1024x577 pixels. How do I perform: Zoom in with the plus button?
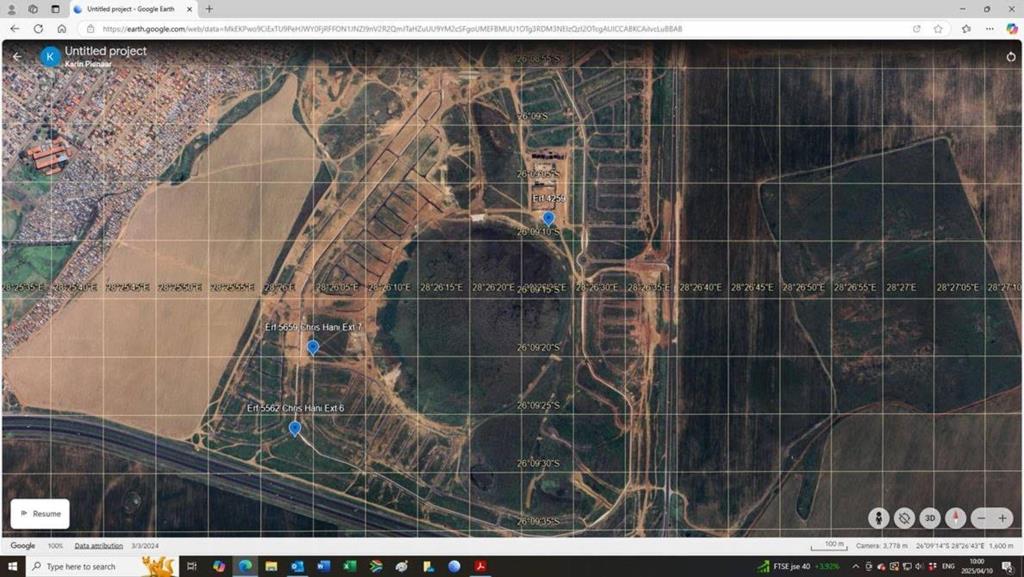point(1002,518)
